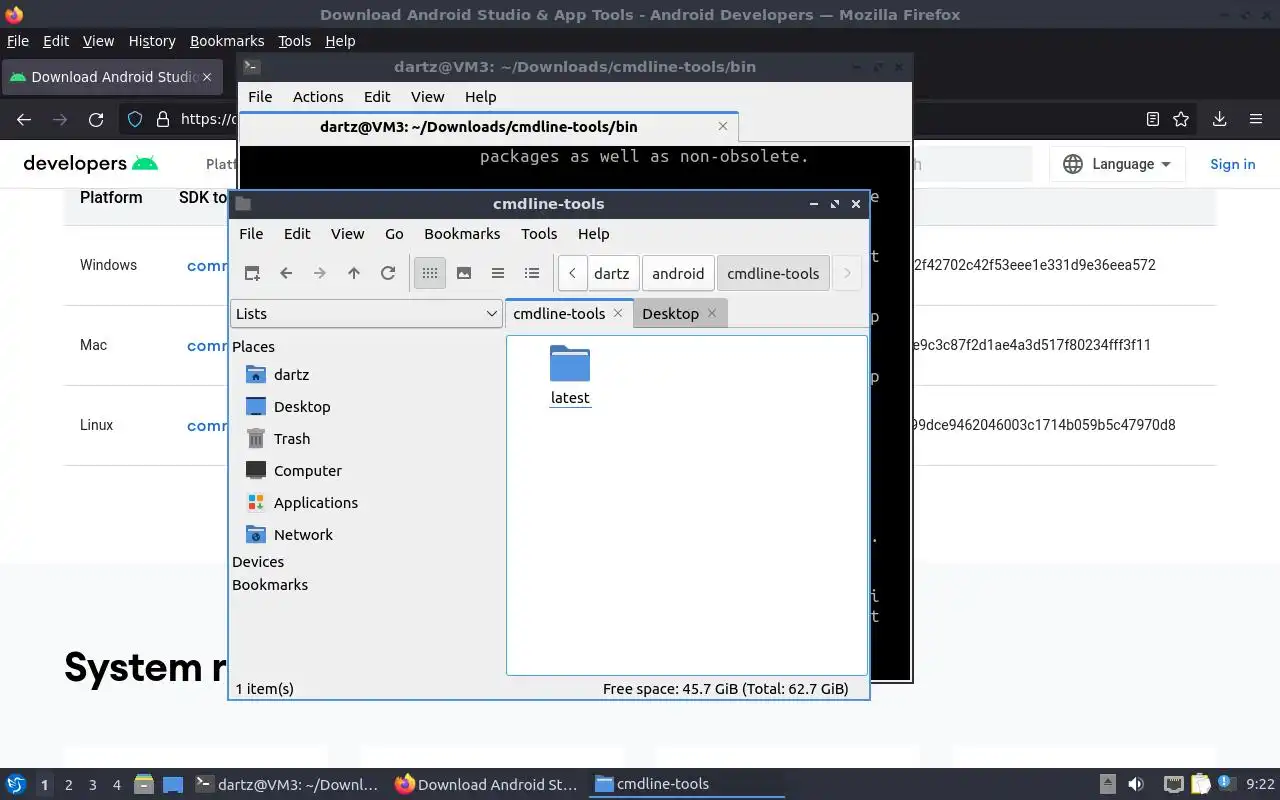Viewport: 1280px width, 800px height.
Task: Open site security padlock icon
Action: (163, 119)
